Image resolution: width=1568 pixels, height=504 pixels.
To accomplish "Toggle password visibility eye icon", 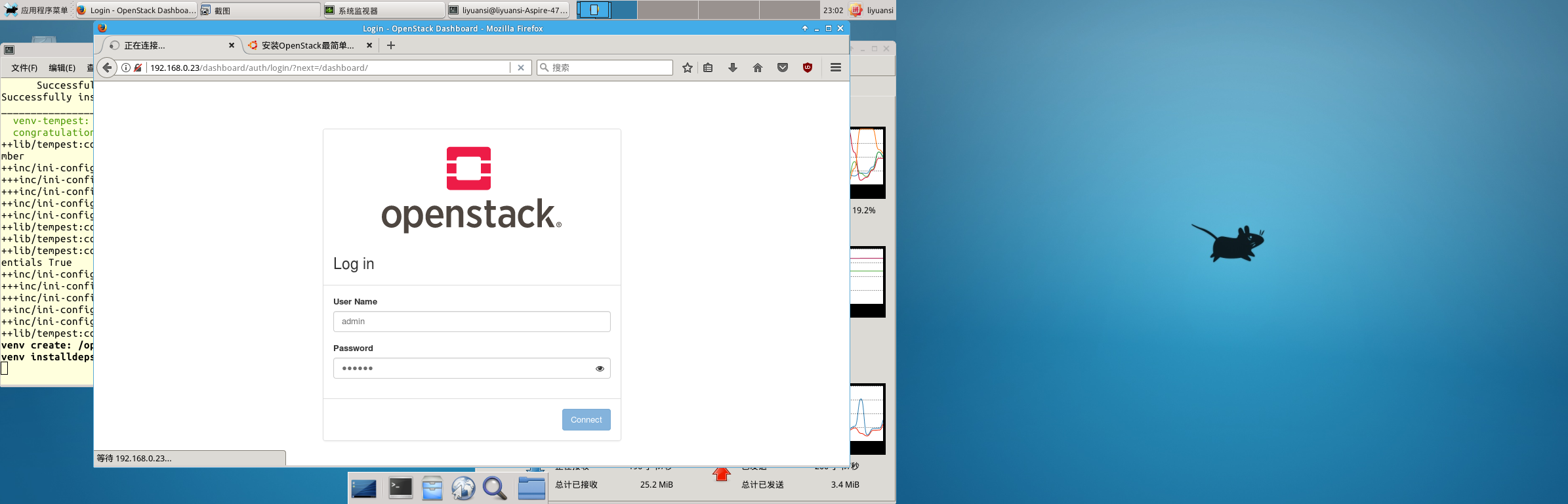I will tap(600, 369).
